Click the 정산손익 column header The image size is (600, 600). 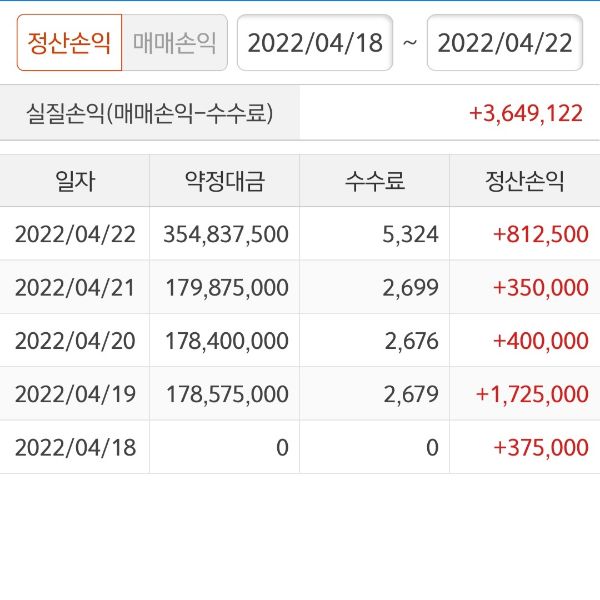pyautogui.click(x=525, y=181)
